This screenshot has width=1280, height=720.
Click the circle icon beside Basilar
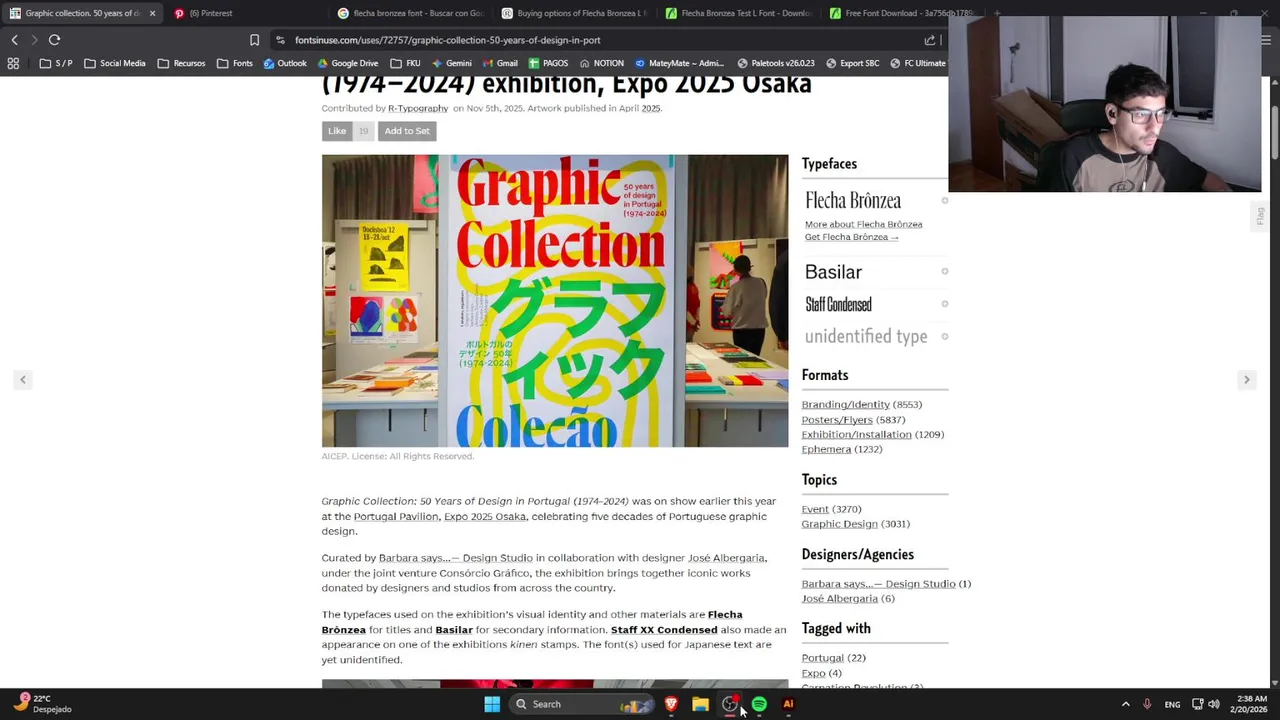[x=944, y=272]
